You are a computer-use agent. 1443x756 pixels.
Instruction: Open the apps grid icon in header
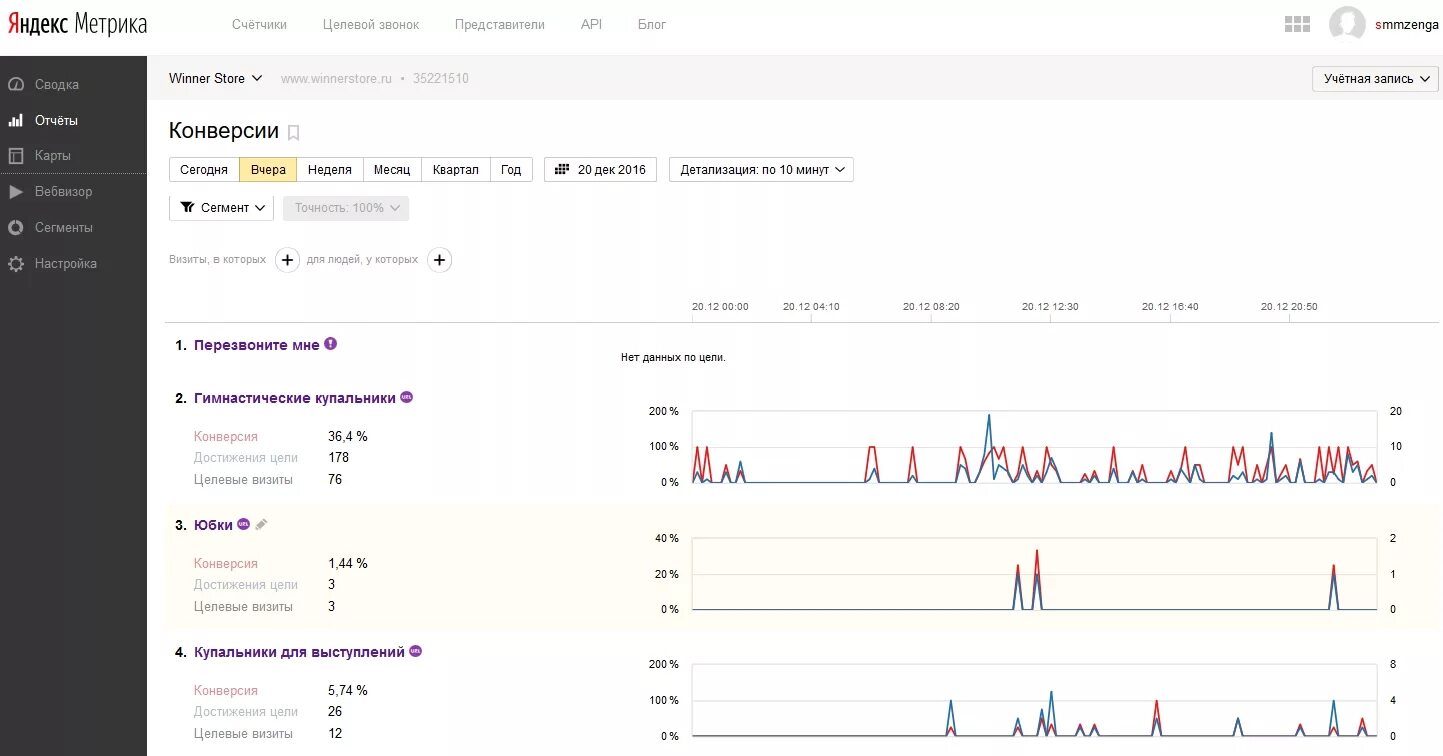click(1297, 24)
